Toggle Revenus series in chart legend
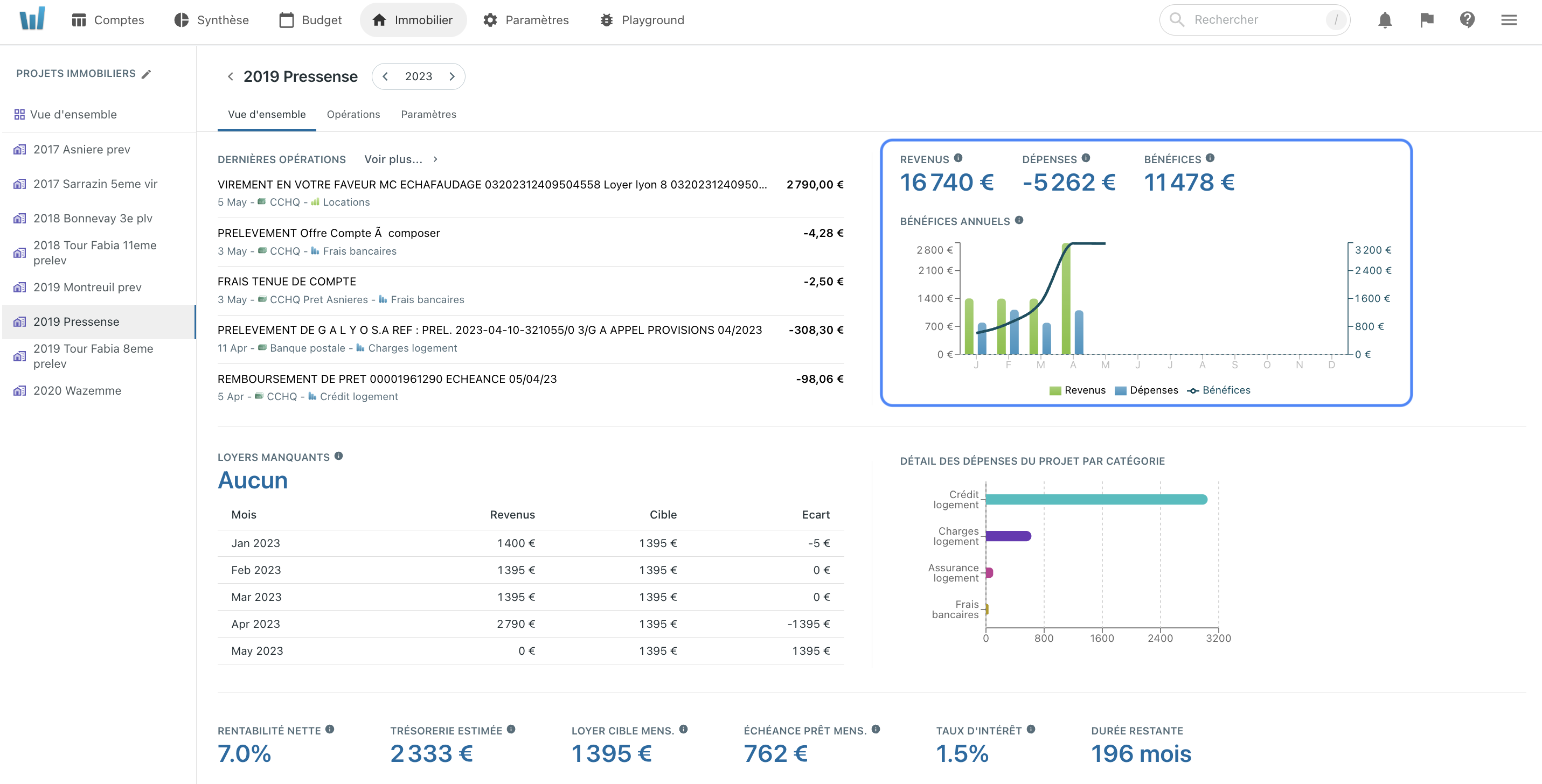 coord(1078,390)
